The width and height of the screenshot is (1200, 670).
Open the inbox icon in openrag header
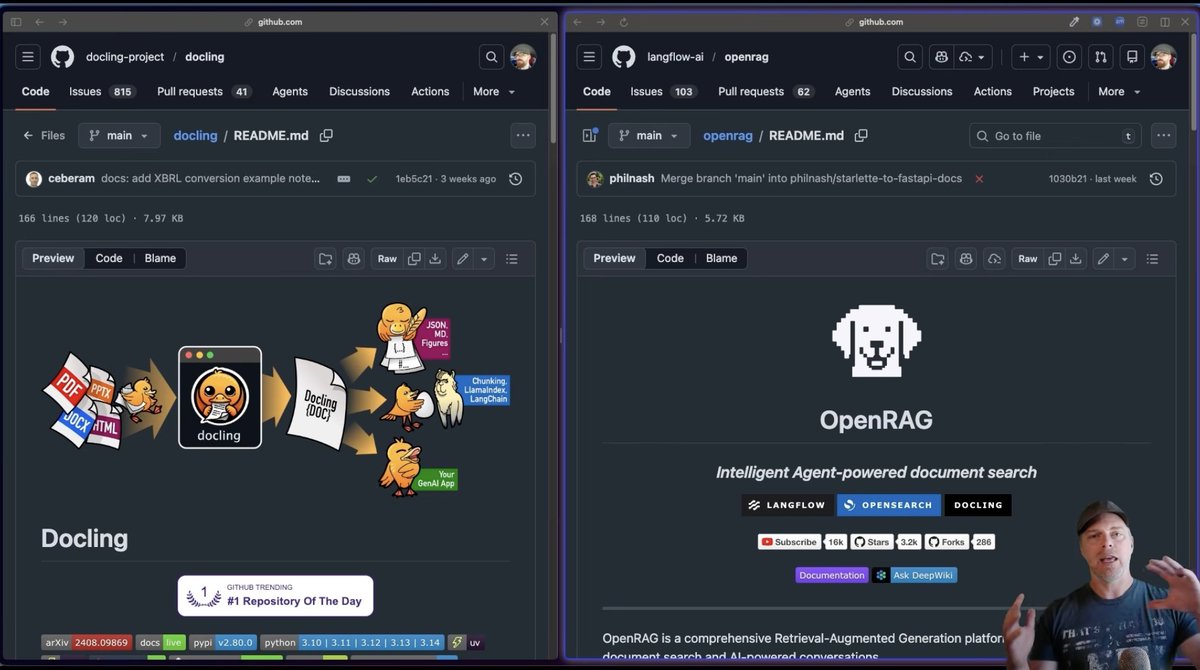(x=1131, y=57)
